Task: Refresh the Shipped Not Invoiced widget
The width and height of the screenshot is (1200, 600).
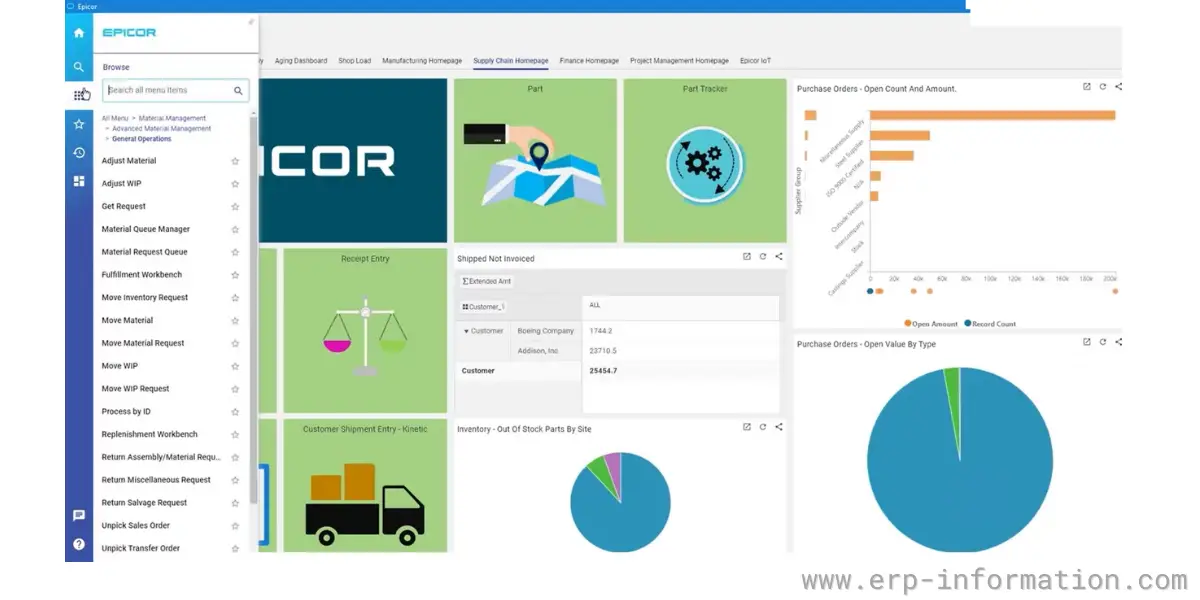Action: pyautogui.click(x=762, y=257)
